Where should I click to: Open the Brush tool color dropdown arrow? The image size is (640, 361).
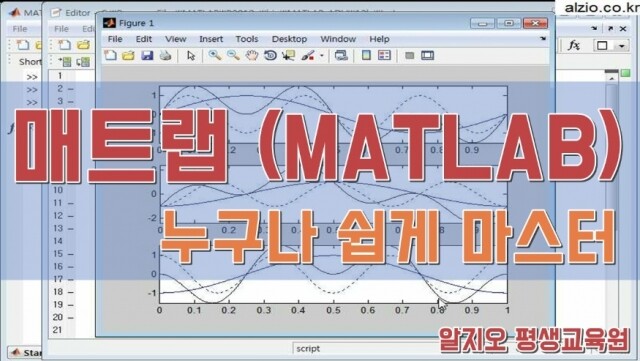click(x=322, y=56)
